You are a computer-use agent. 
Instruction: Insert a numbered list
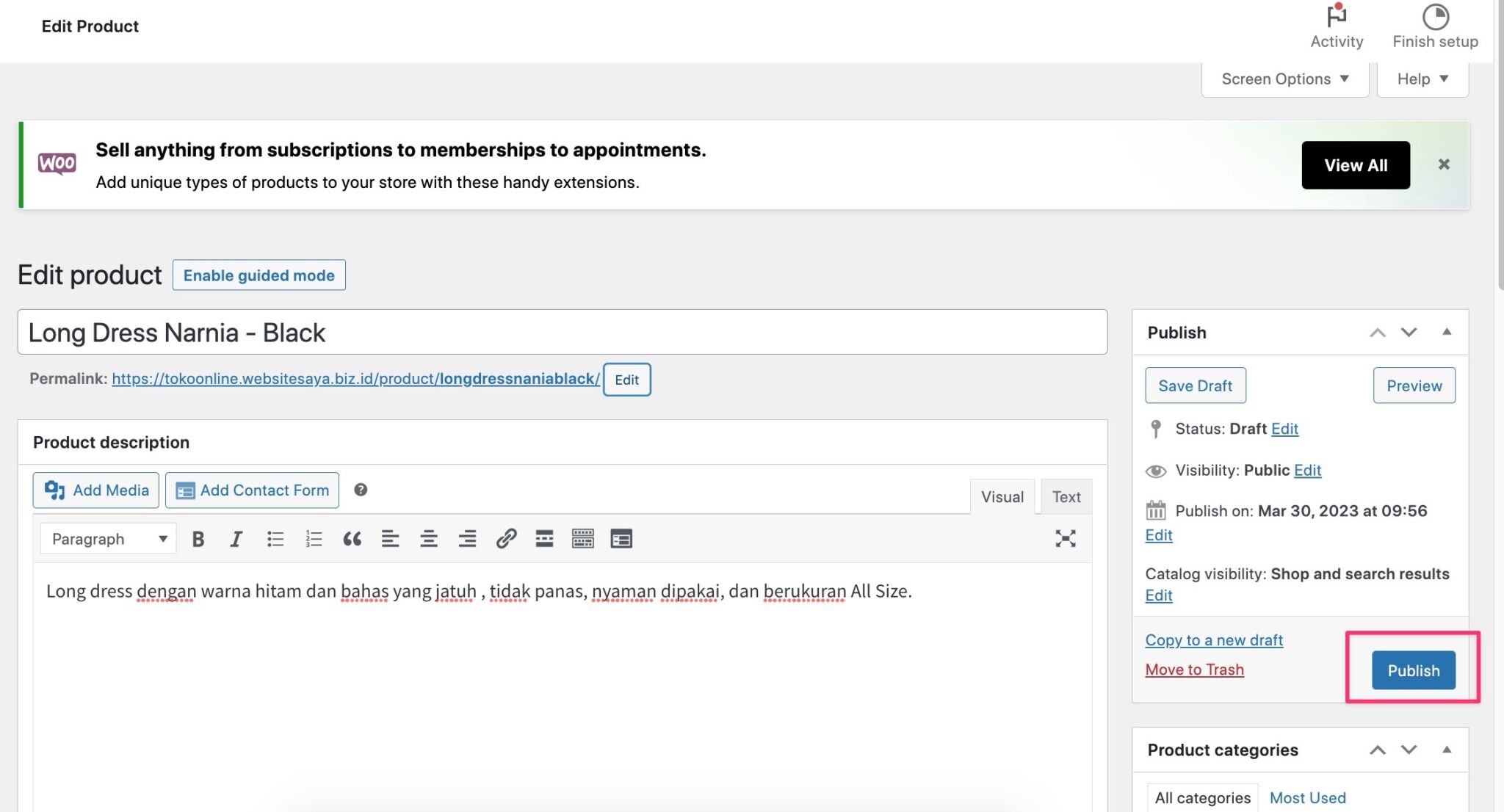(x=314, y=538)
